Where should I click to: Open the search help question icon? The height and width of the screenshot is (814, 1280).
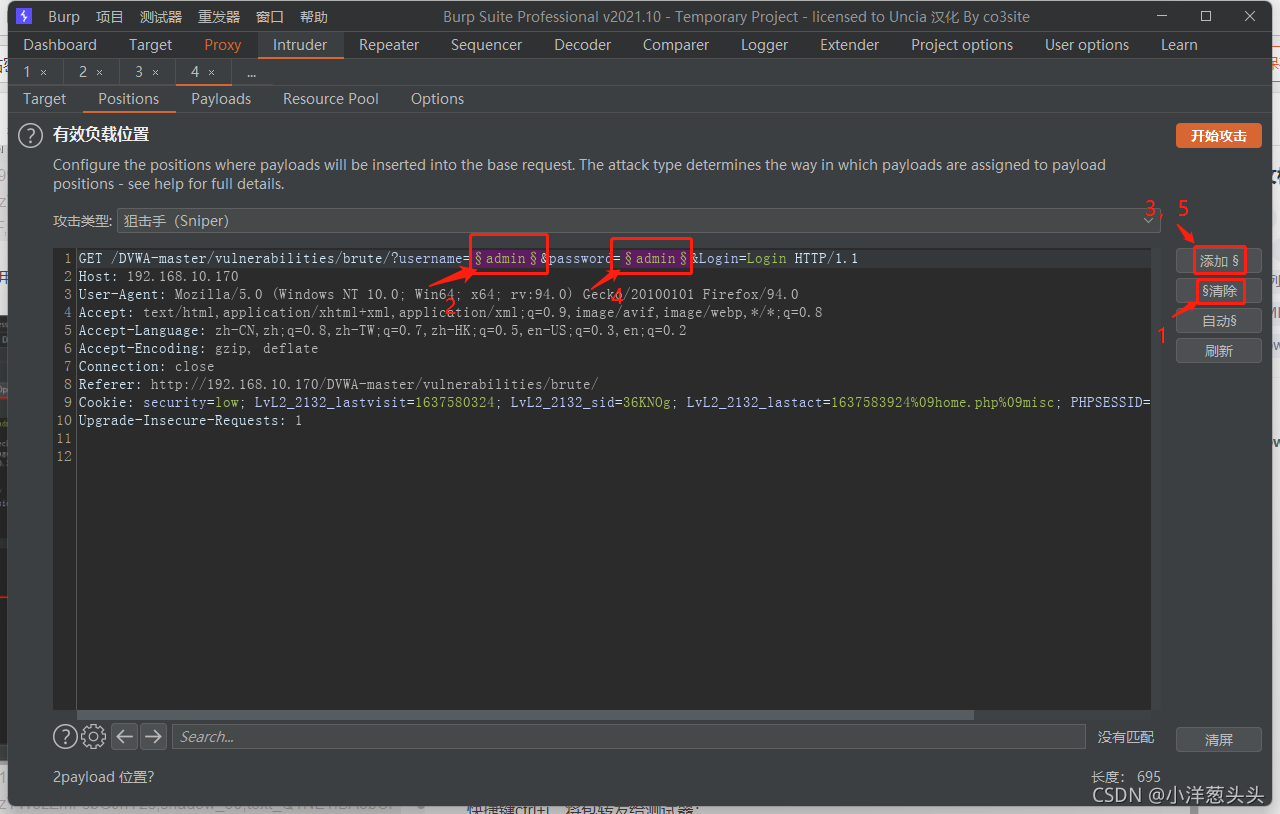point(65,737)
